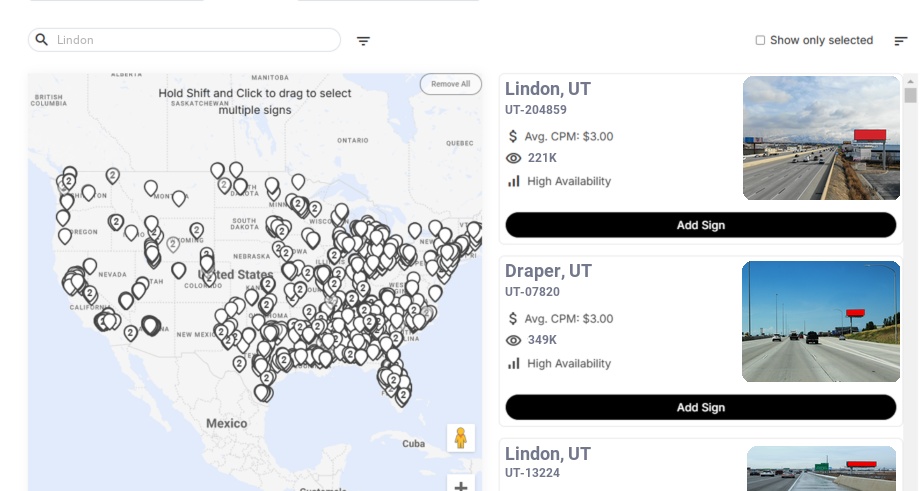Click the cluster pin in southern Florida
This screenshot has height=491, width=920.
[402, 397]
